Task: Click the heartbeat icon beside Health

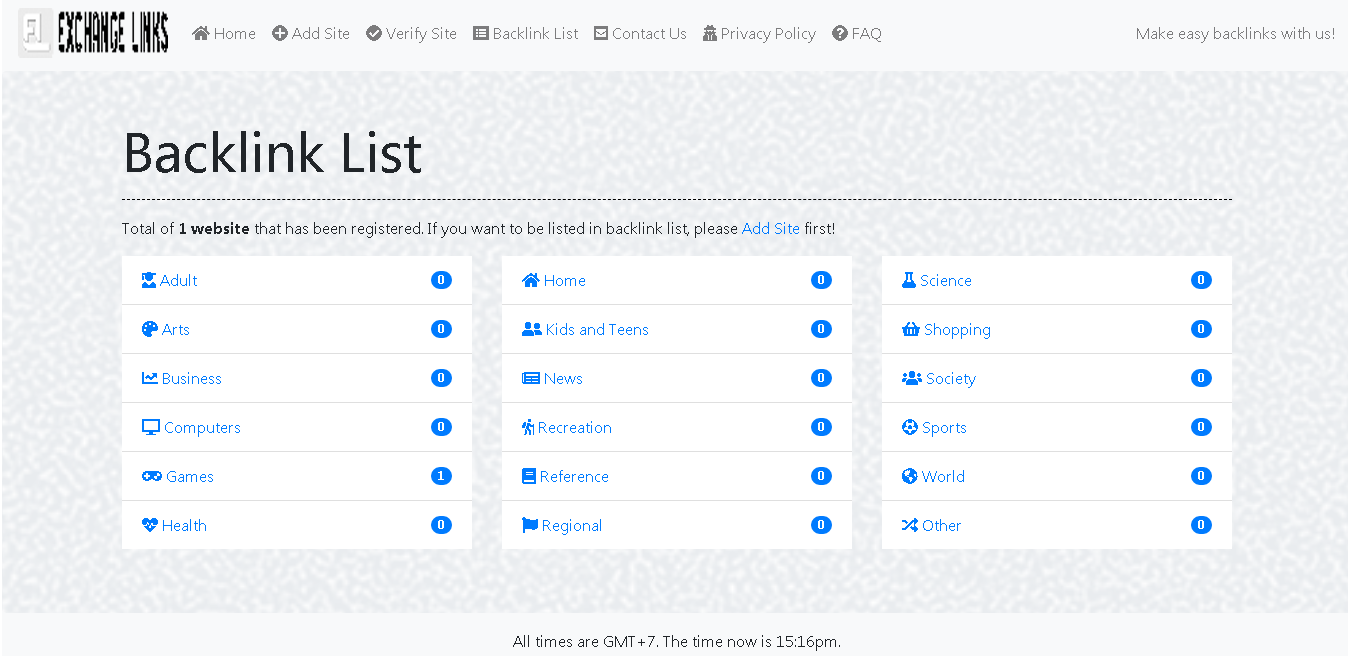Action: (x=150, y=525)
